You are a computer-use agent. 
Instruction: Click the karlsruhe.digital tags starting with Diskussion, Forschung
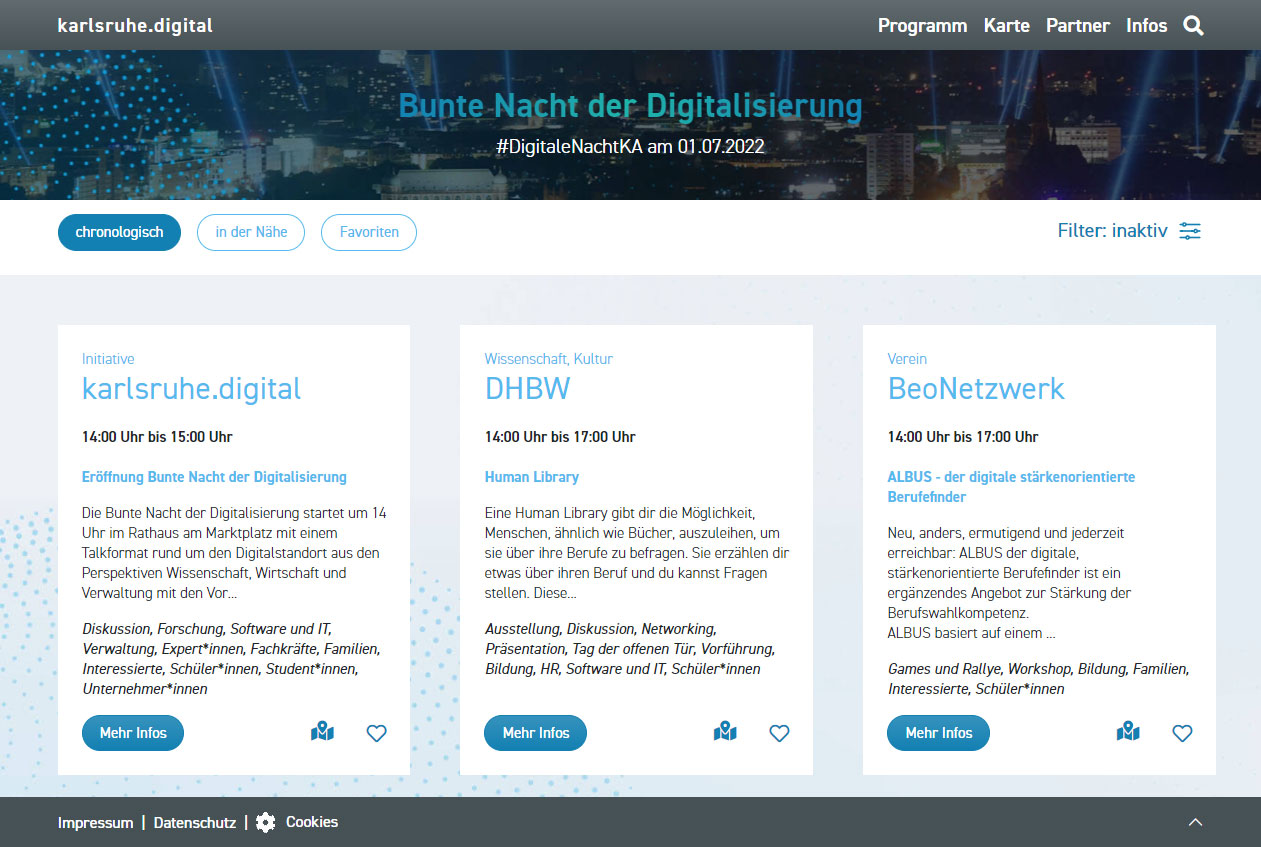click(x=232, y=659)
